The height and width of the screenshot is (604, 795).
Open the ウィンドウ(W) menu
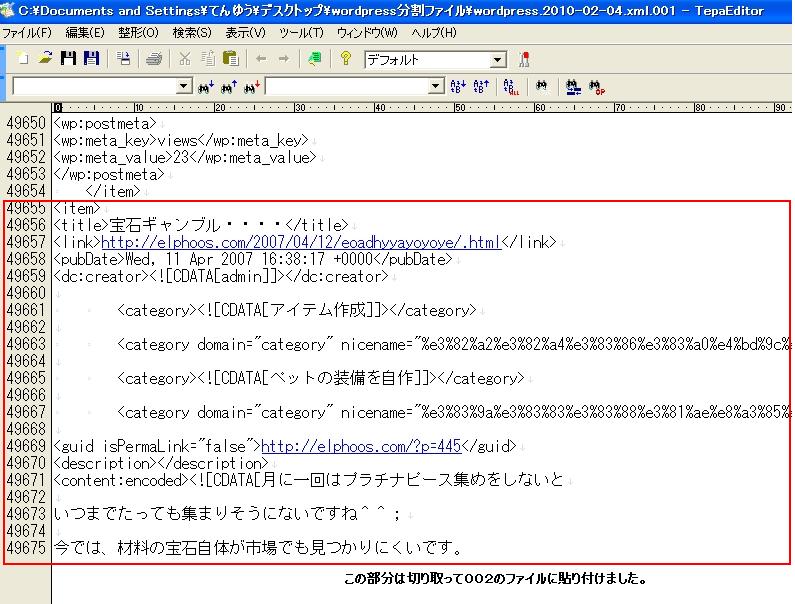(x=368, y=33)
